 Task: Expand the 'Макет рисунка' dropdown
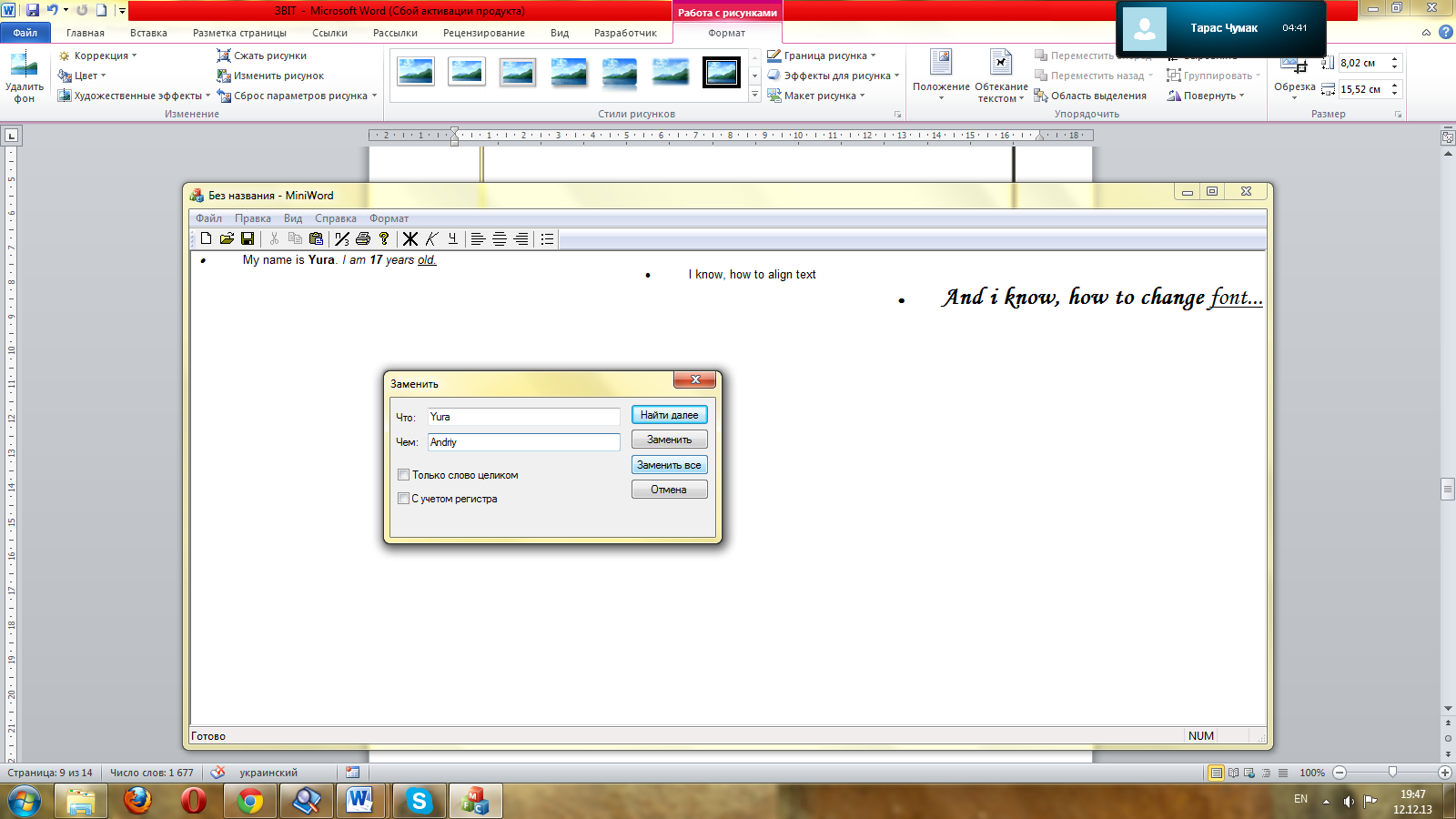click(x=816, y=96)
